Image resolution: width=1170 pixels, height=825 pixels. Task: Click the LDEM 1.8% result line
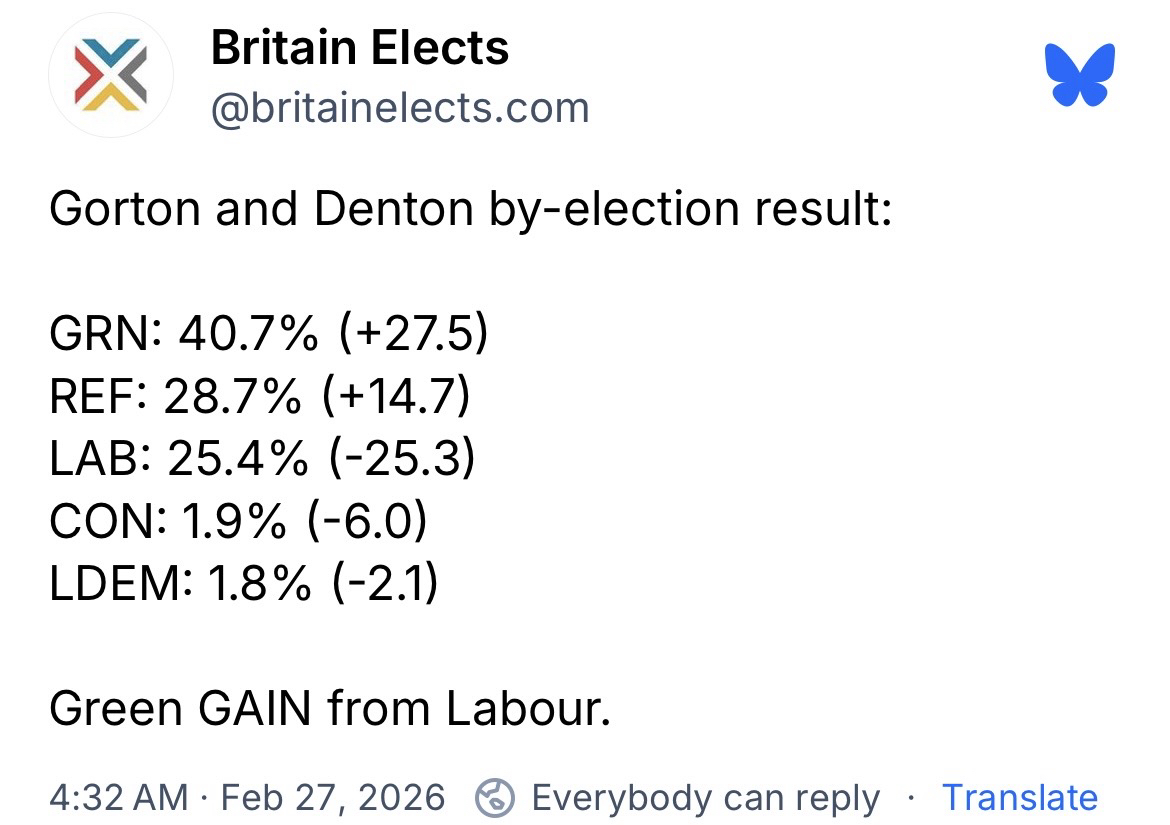click(244, 583)
